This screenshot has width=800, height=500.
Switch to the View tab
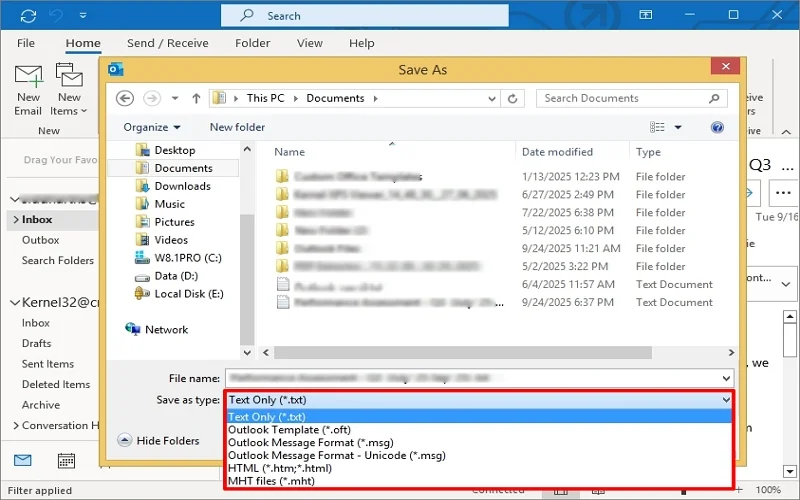pyautogui.click(x=310, y=43)
